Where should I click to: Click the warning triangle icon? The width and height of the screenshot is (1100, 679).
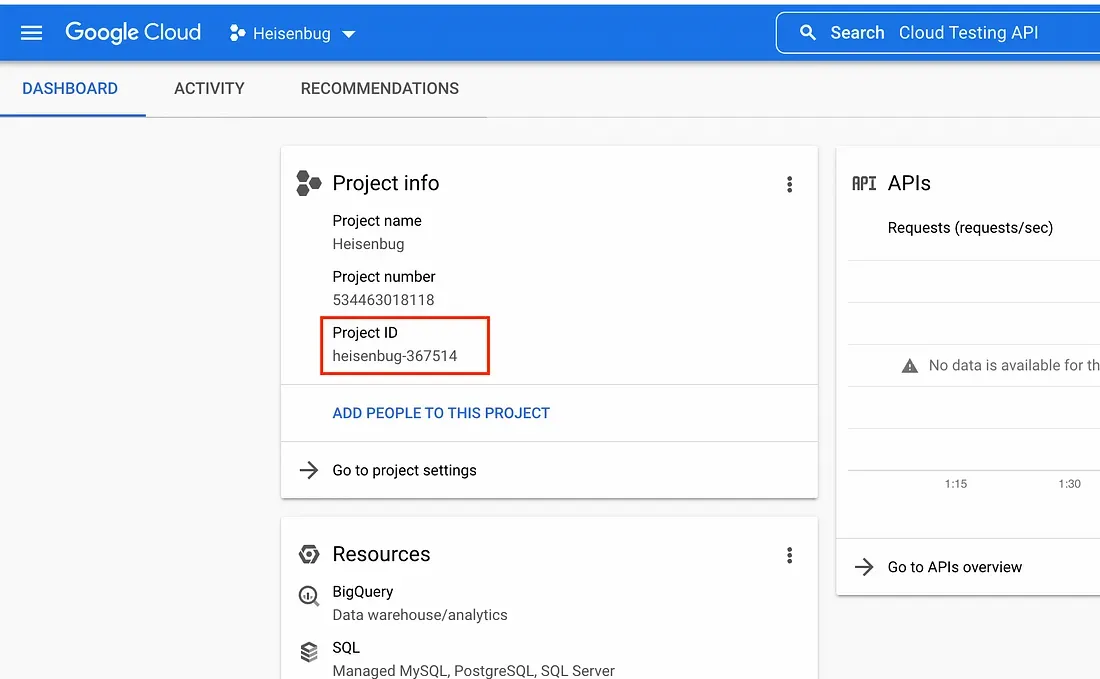tap(909, 365)
